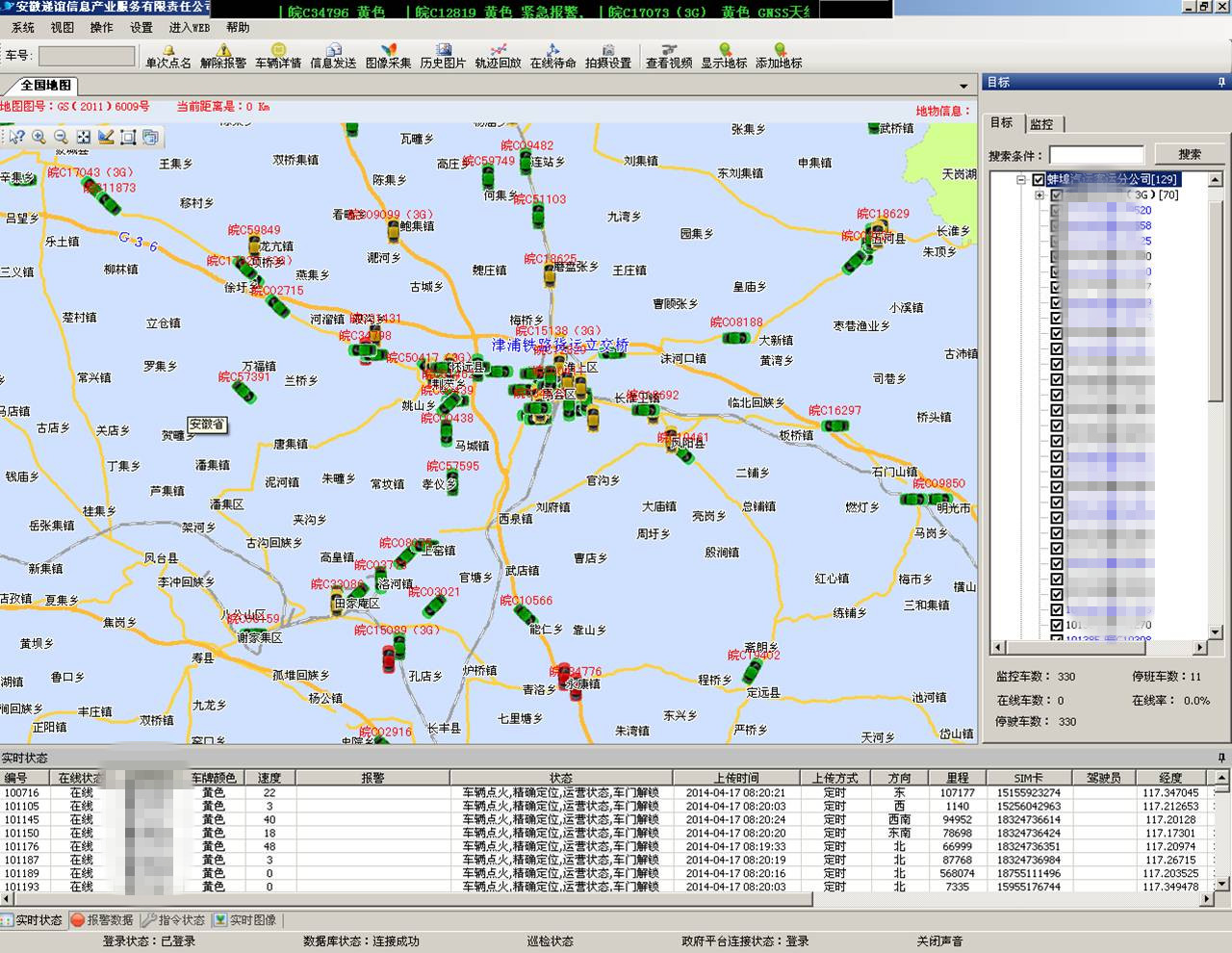Select the map distance measure tool
This screenshot has width=1232, height=953.
[x=106, y=137]
